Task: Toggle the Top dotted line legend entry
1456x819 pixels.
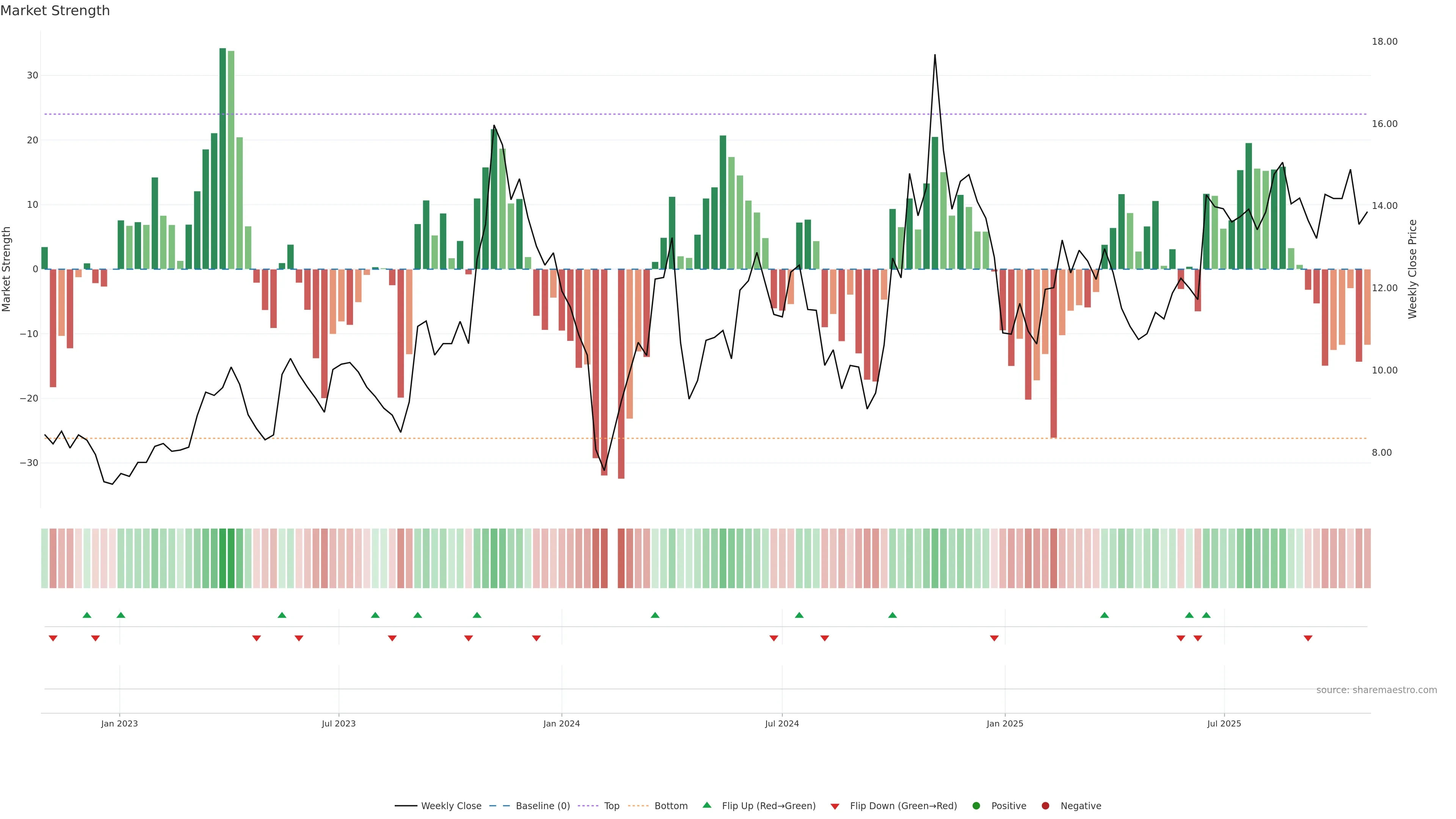Action: [x=611, y=805]
